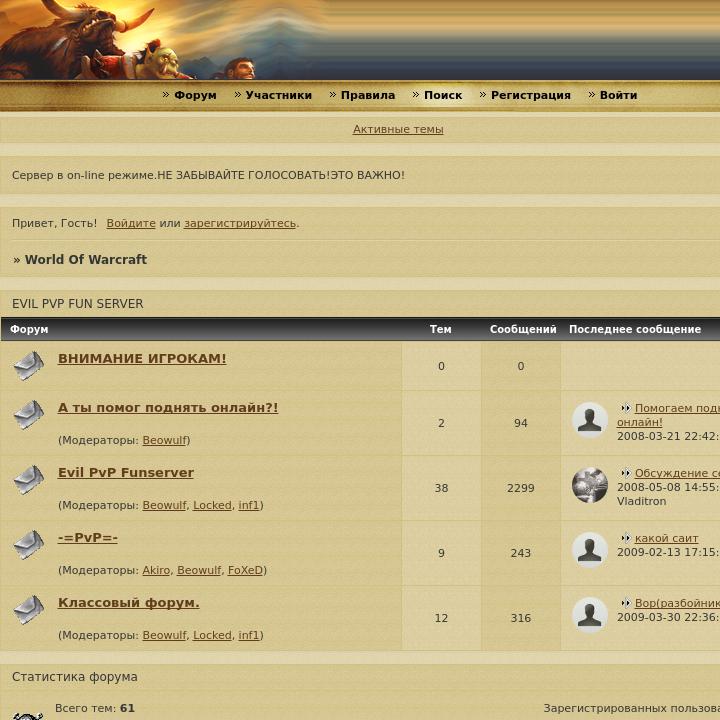
Task: Click Vladitron's avatar in Evil PvP Funserver row
Action: [x=590, y=485]
